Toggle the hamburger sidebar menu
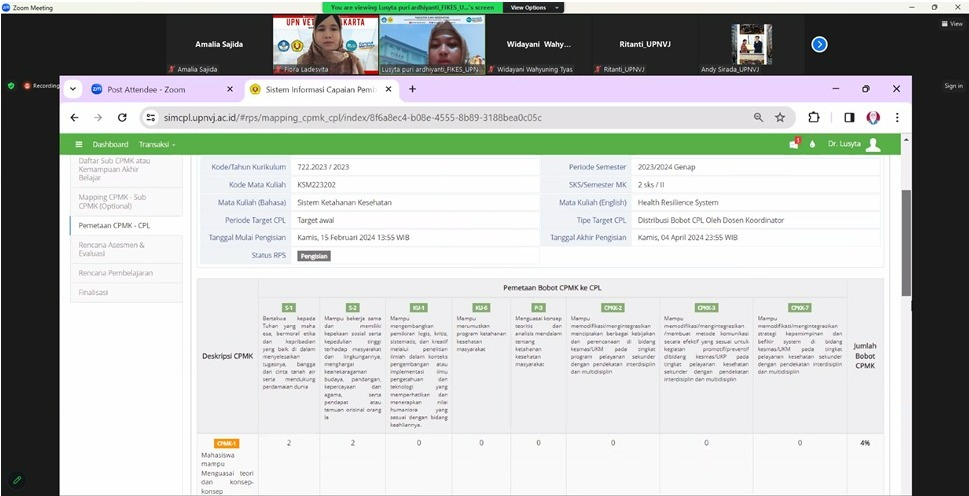The width and height of the screenshot is (969, 496). click(79, 145)
